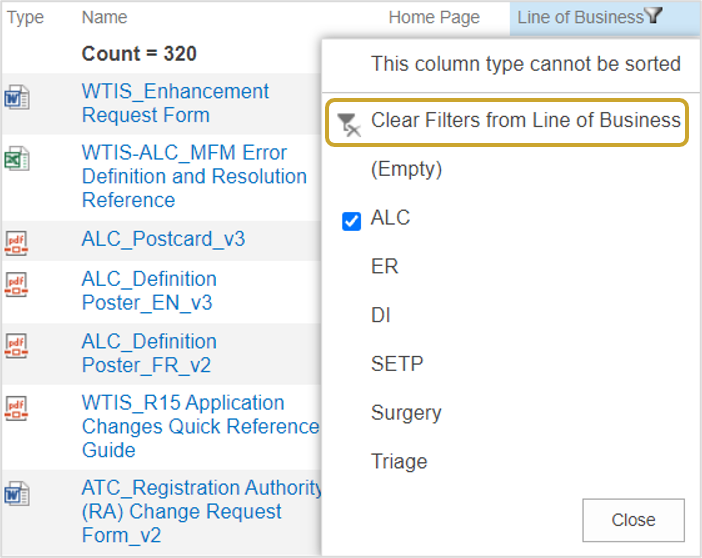Select the Triage filter value

399,461
